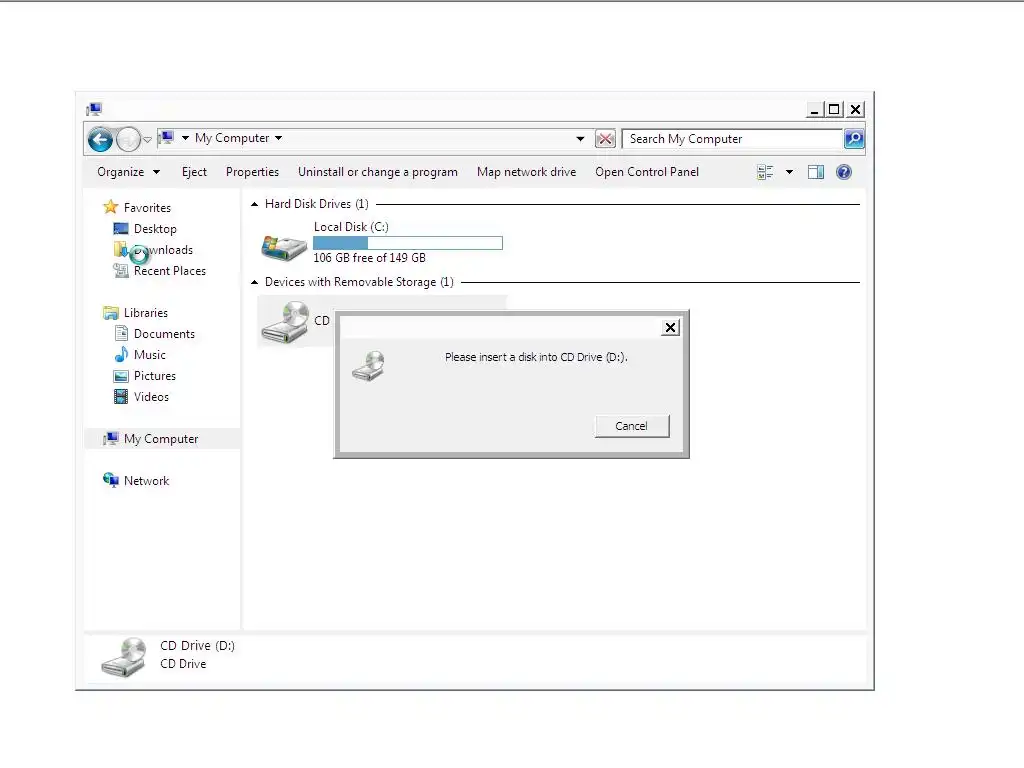Select Libraries in navigation pane
The image size is (1024, 768).
(146, 313)
